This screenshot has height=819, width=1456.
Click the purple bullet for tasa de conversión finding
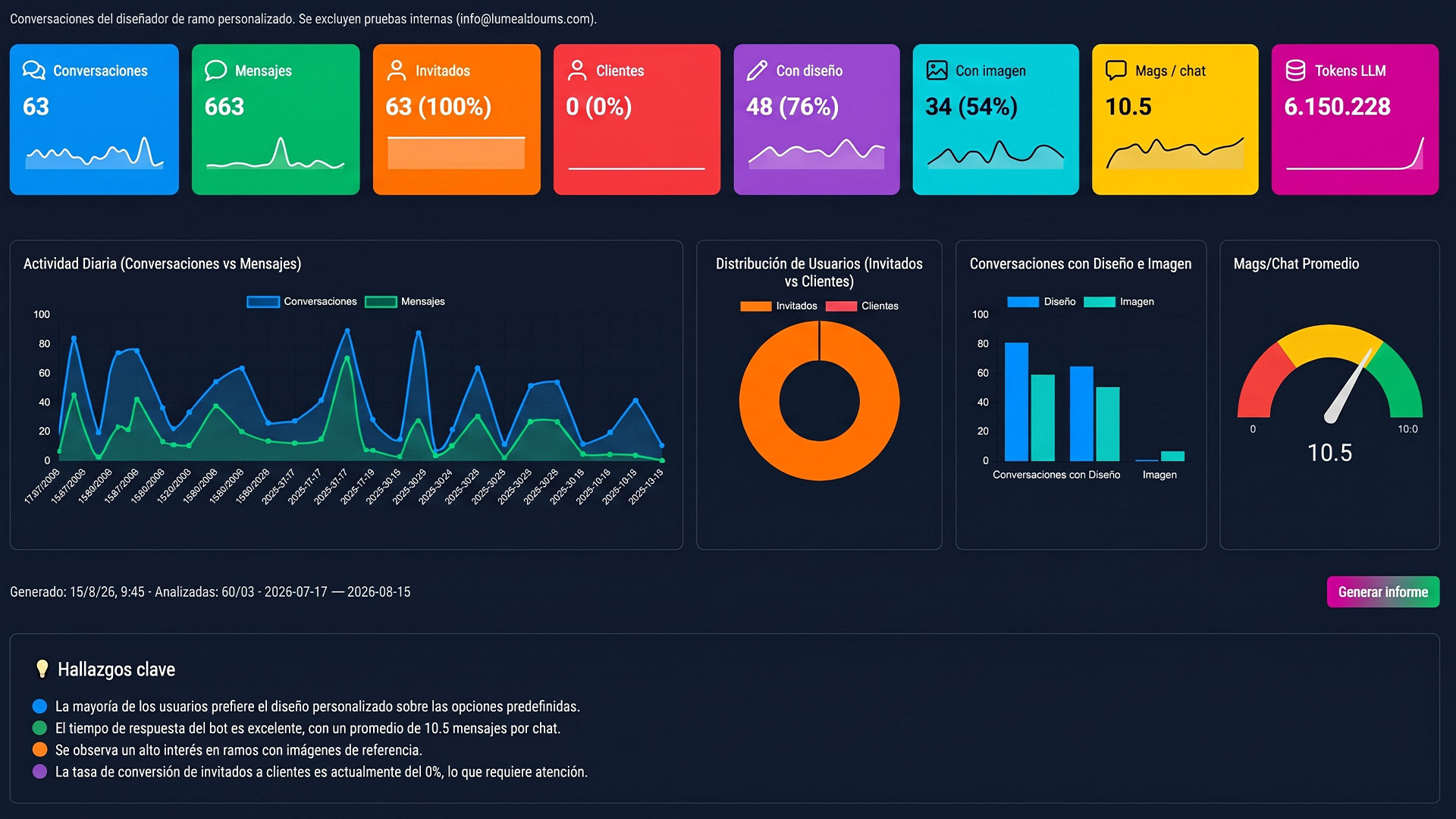pyautogui.click(x=40, y=772)
